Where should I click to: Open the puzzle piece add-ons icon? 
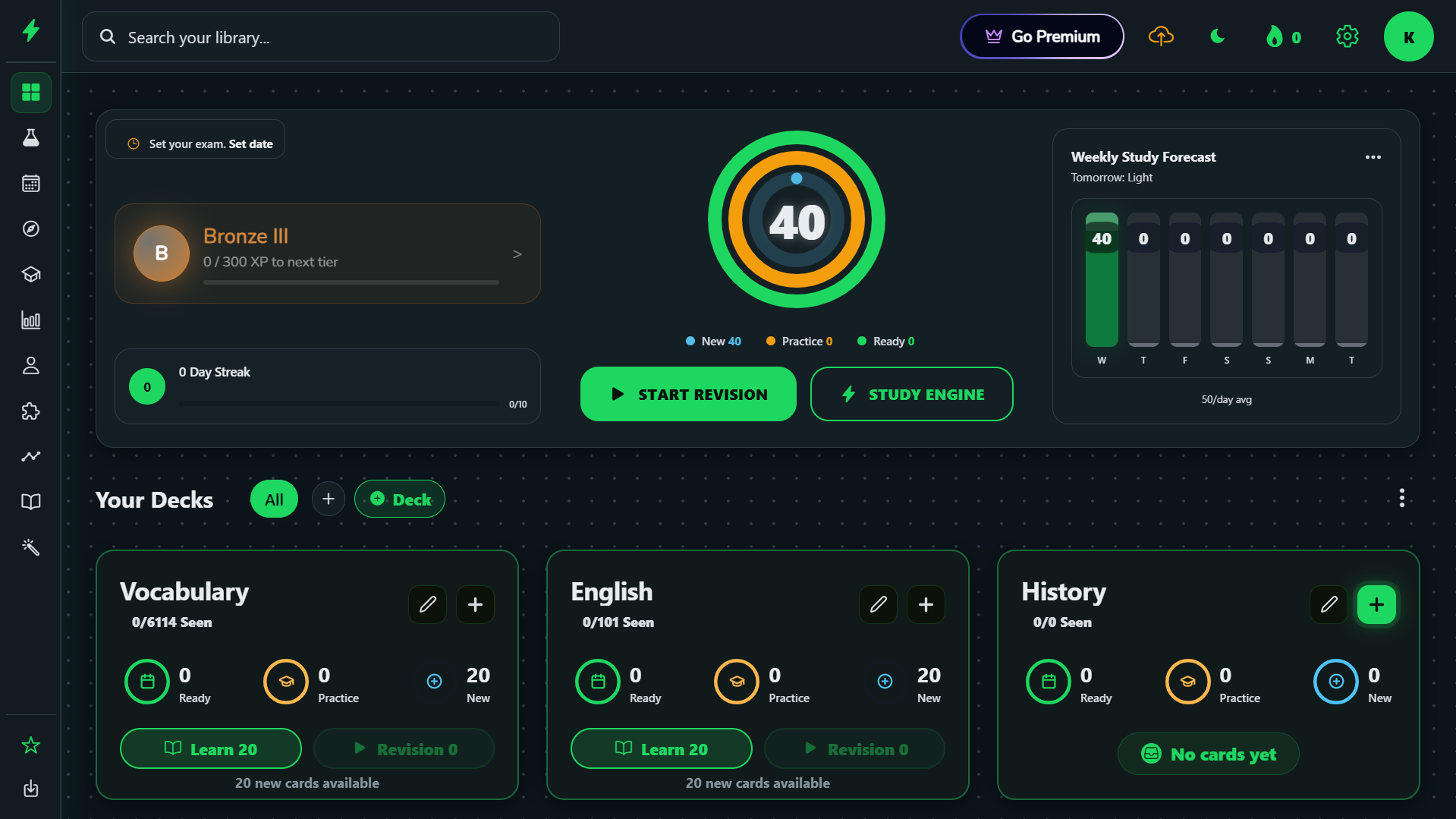point(31,411)
